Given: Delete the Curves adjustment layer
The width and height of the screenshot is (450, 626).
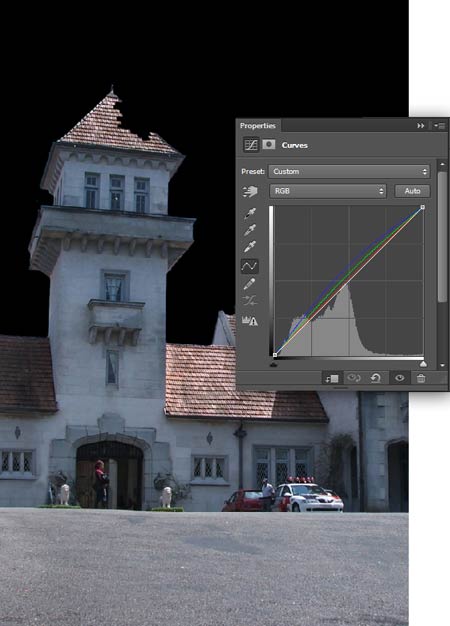Looking at the screenshot, I should click(x=421, y=378).
